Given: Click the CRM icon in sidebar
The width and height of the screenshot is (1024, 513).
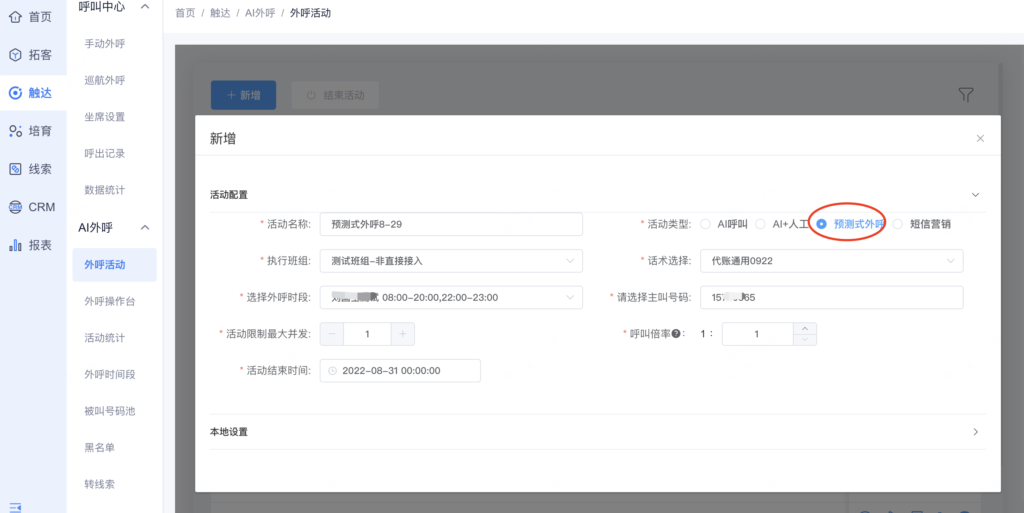Looking at the screenshot, I should 15,207.
